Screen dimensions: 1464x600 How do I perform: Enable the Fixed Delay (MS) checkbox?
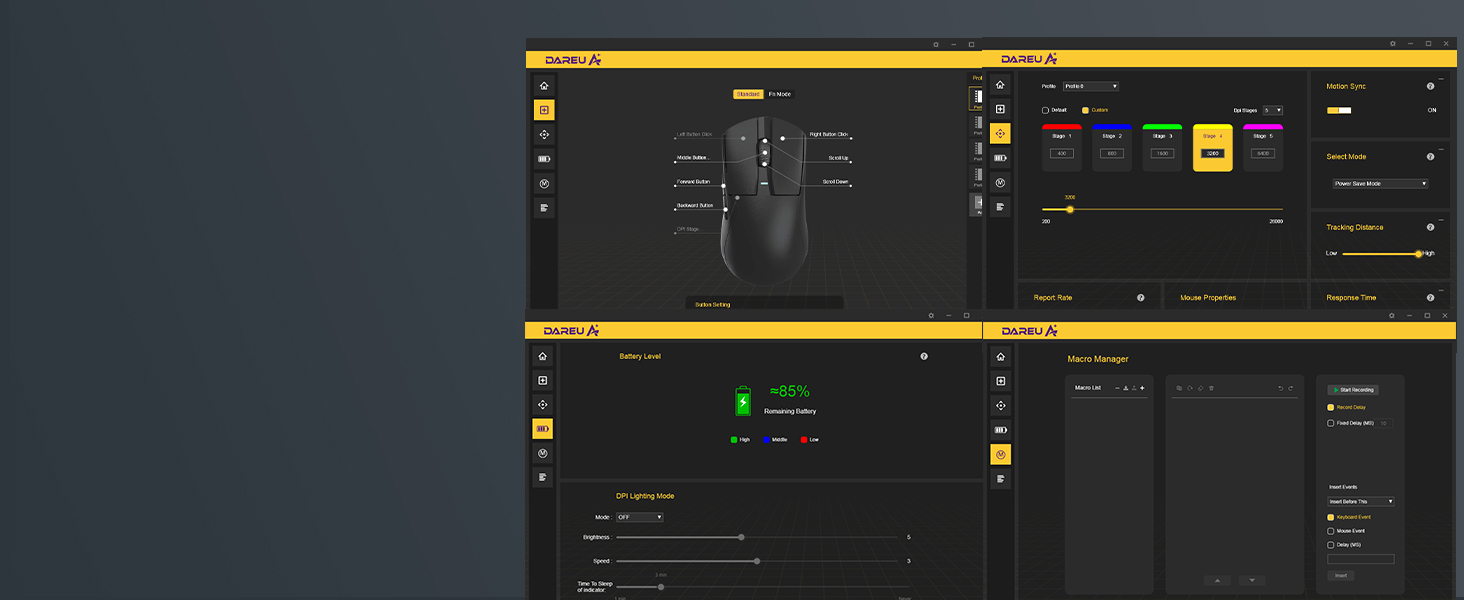[1330, 423]
